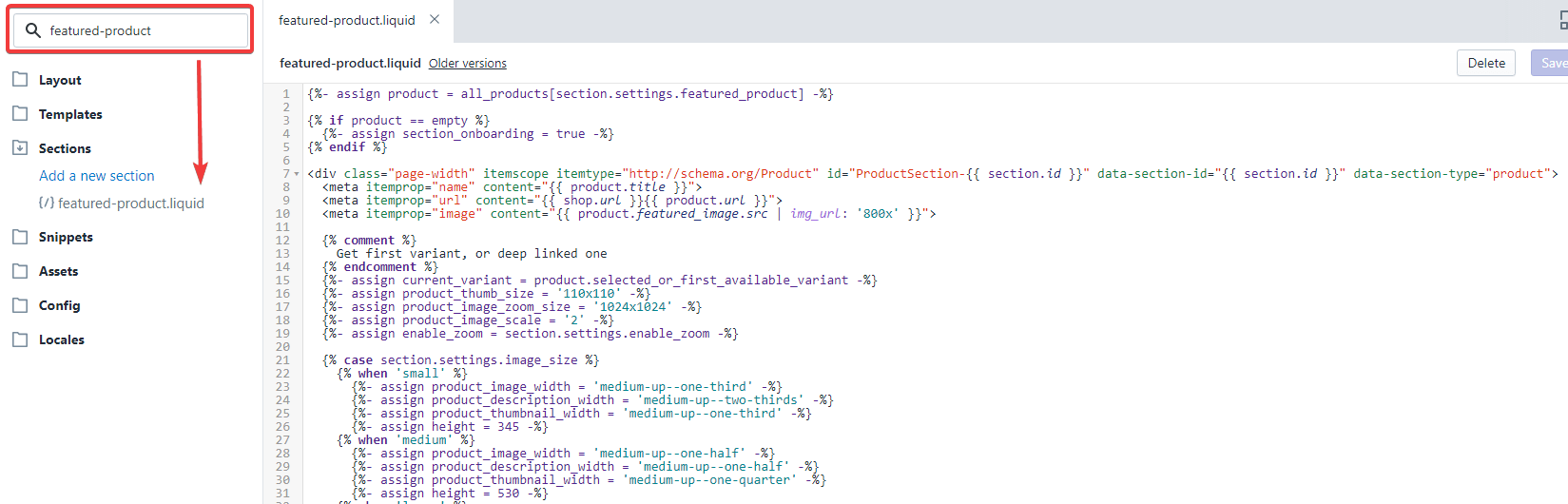This screenshot has width=1568, height=504.
Task: Expand the Layout folder
Action: click(60, 81)
